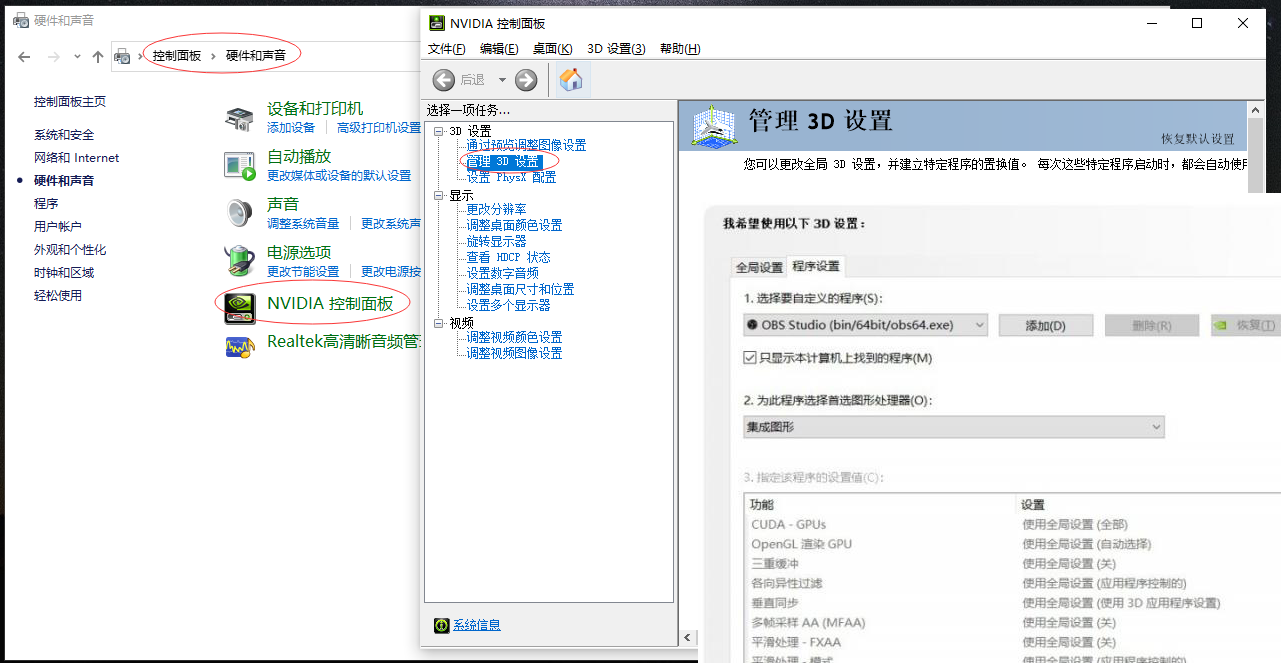Select 调整桌面尺寸和位置 tree item
This screenshot has height=663, width=1281.
(520, 290)
